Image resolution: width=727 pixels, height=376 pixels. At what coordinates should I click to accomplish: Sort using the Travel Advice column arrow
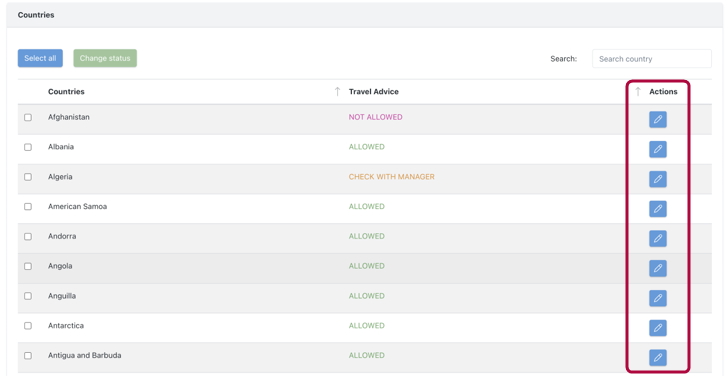click(638, 91)
